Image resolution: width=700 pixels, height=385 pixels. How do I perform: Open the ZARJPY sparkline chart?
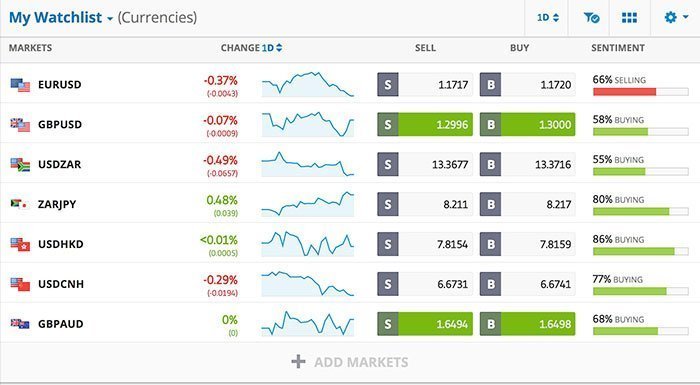[308, 204]
